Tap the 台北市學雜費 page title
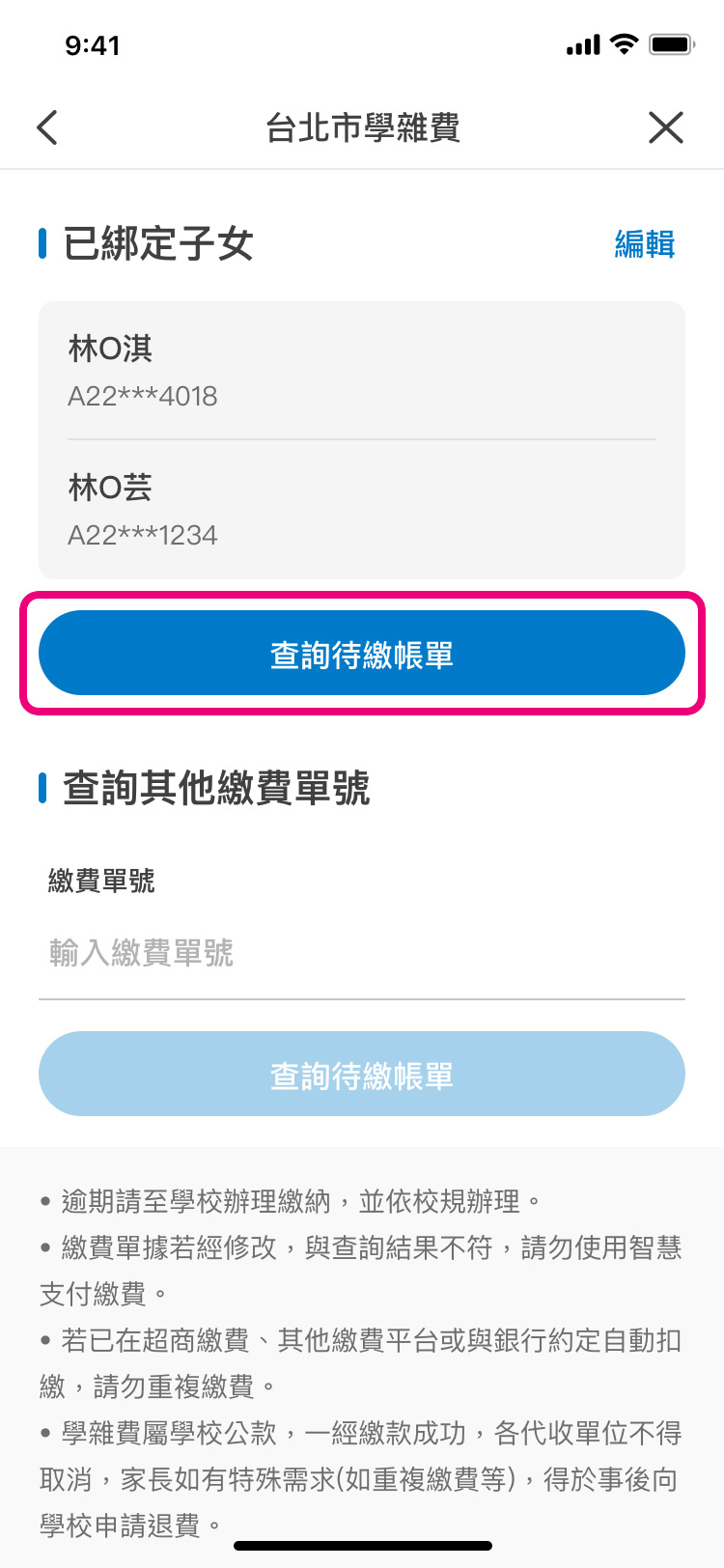 click(363, 127)
